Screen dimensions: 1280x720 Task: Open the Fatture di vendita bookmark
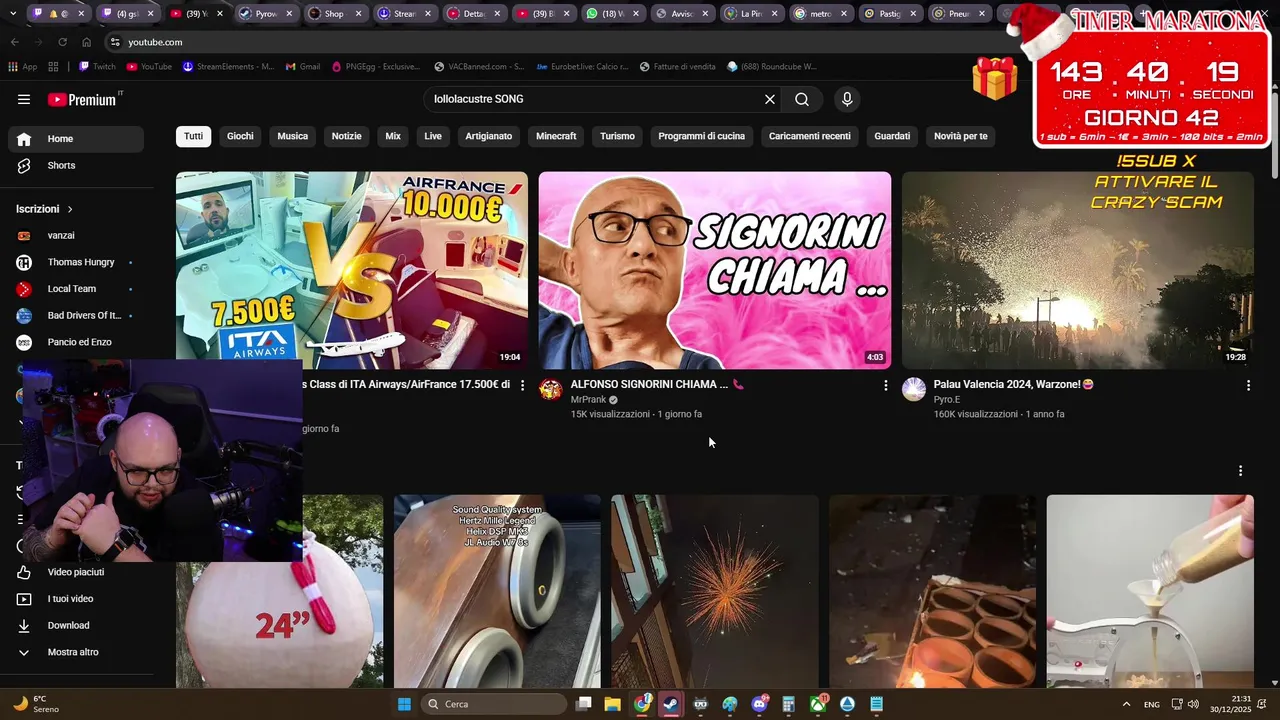click(x=677, y=67)
